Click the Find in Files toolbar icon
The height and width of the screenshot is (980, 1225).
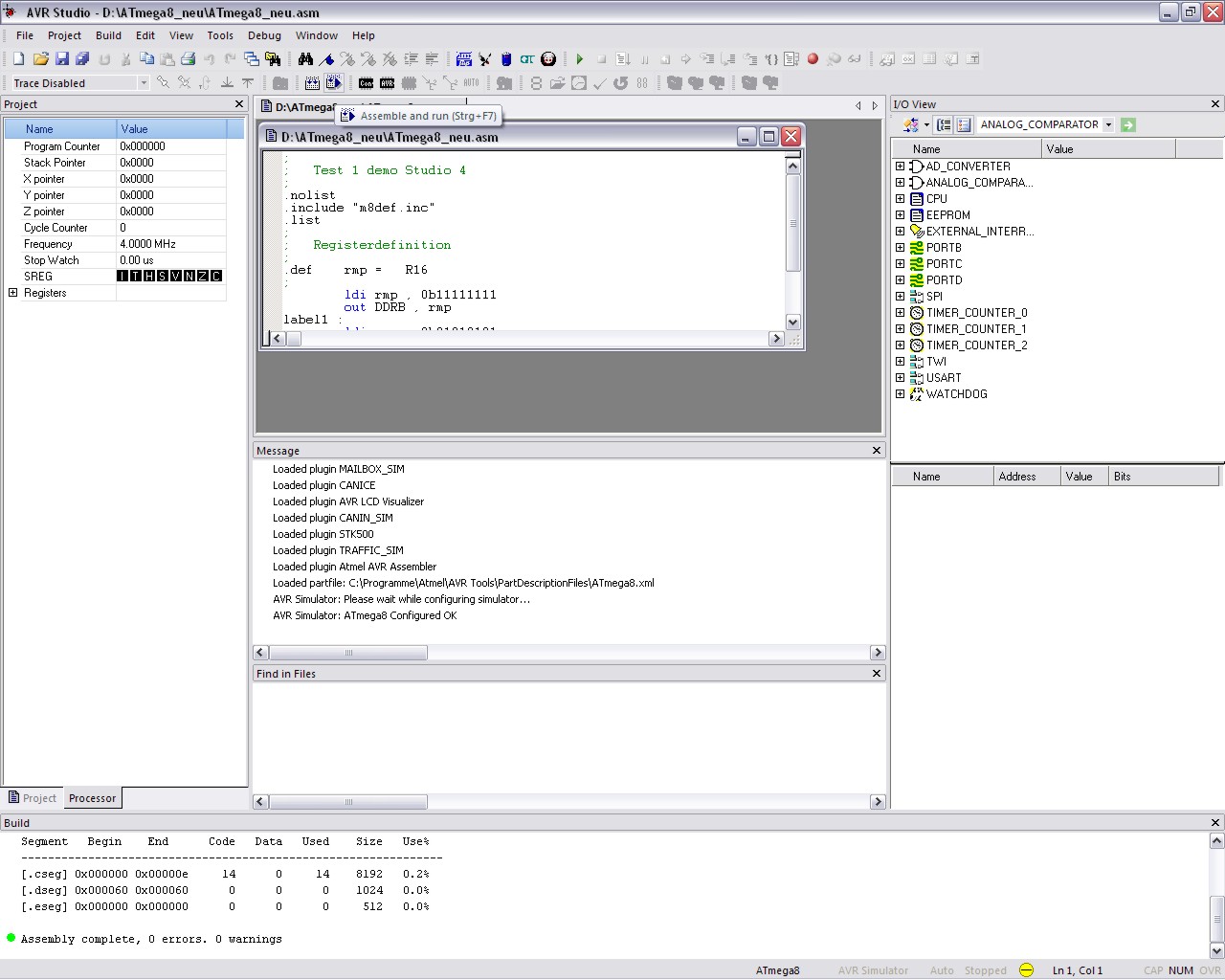pos(272,59)
